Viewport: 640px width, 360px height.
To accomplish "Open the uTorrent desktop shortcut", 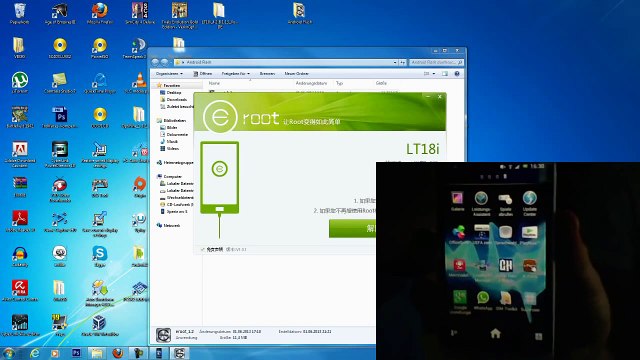I will tap(20, 83).
